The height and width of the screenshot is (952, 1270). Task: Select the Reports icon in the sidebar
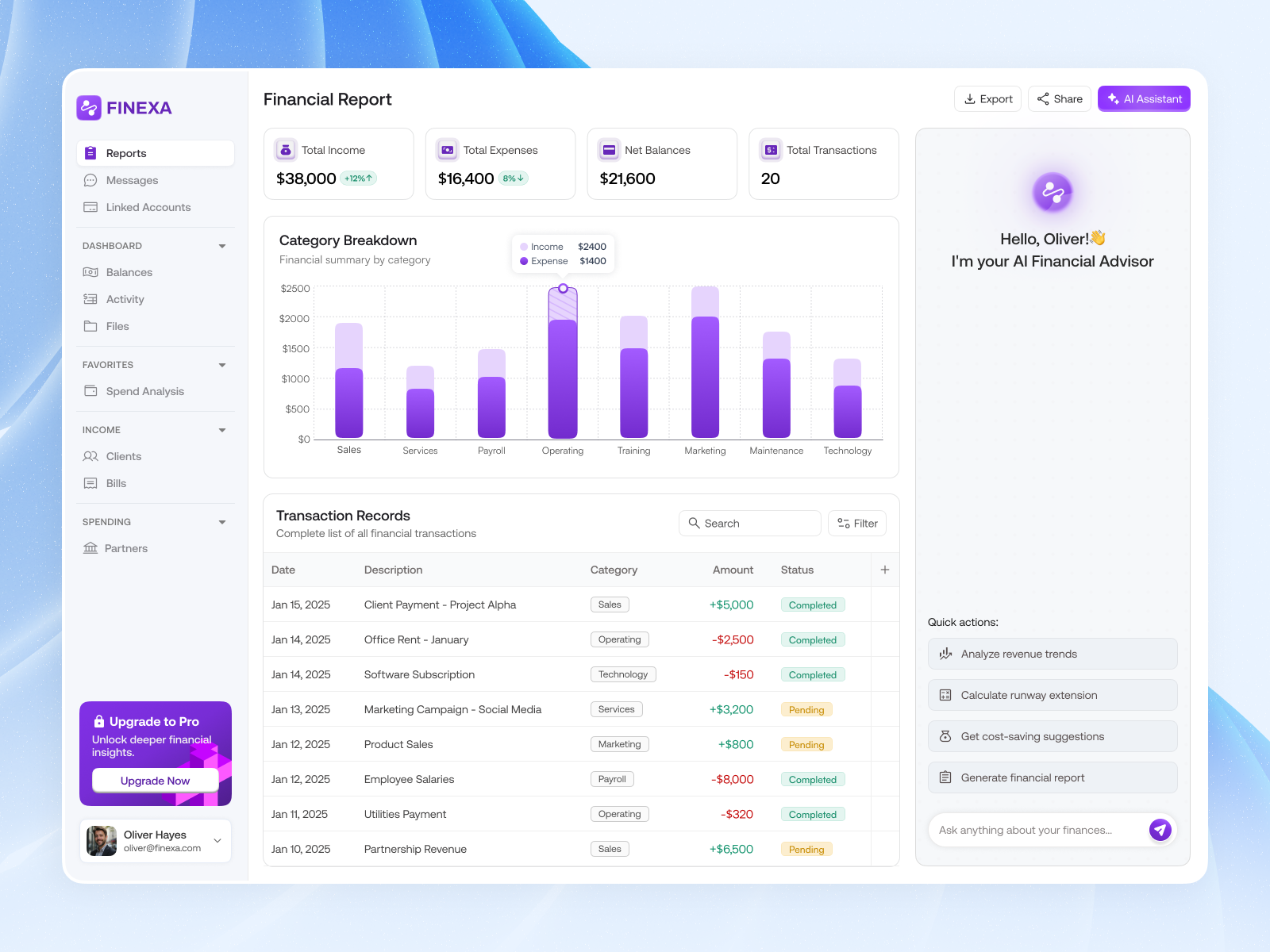point(92,153)
